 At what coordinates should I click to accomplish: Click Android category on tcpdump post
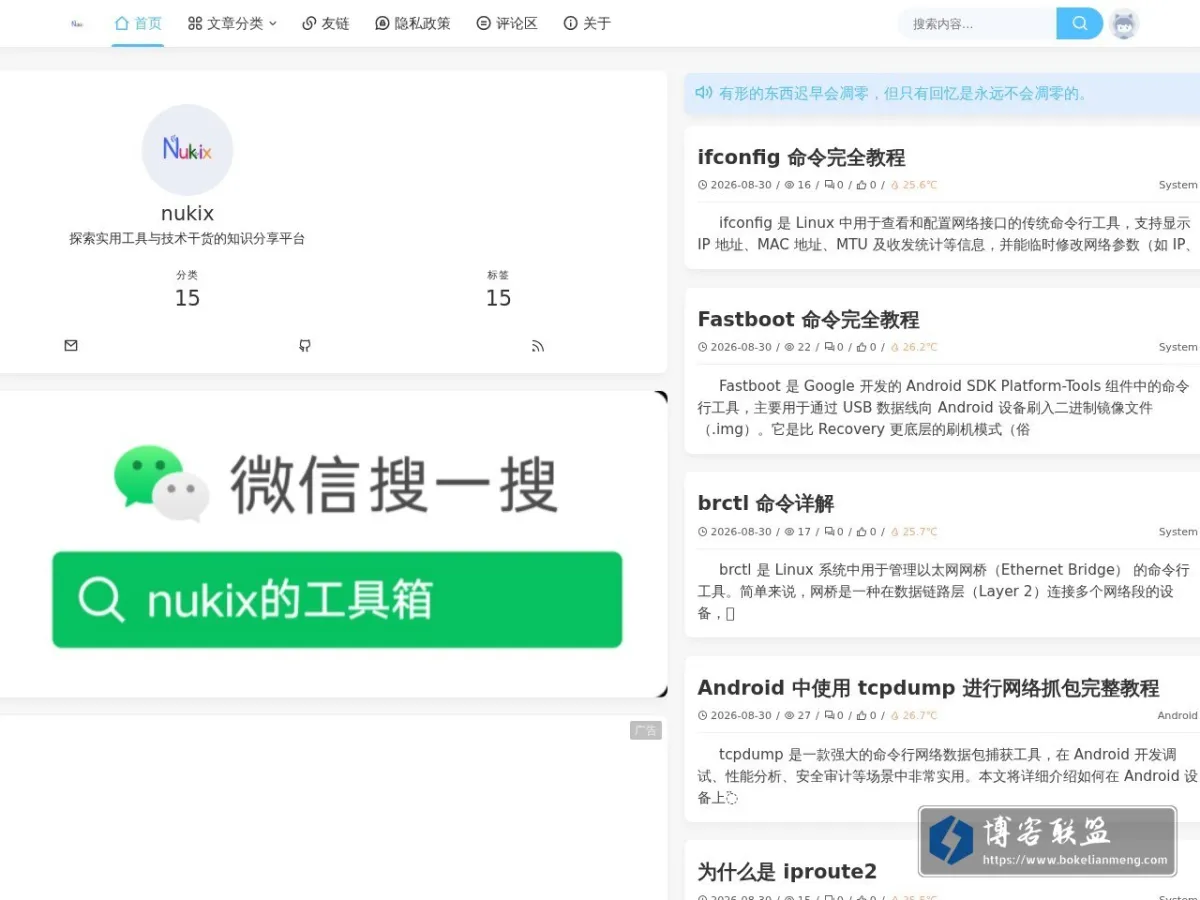[x=1177, y=715]
